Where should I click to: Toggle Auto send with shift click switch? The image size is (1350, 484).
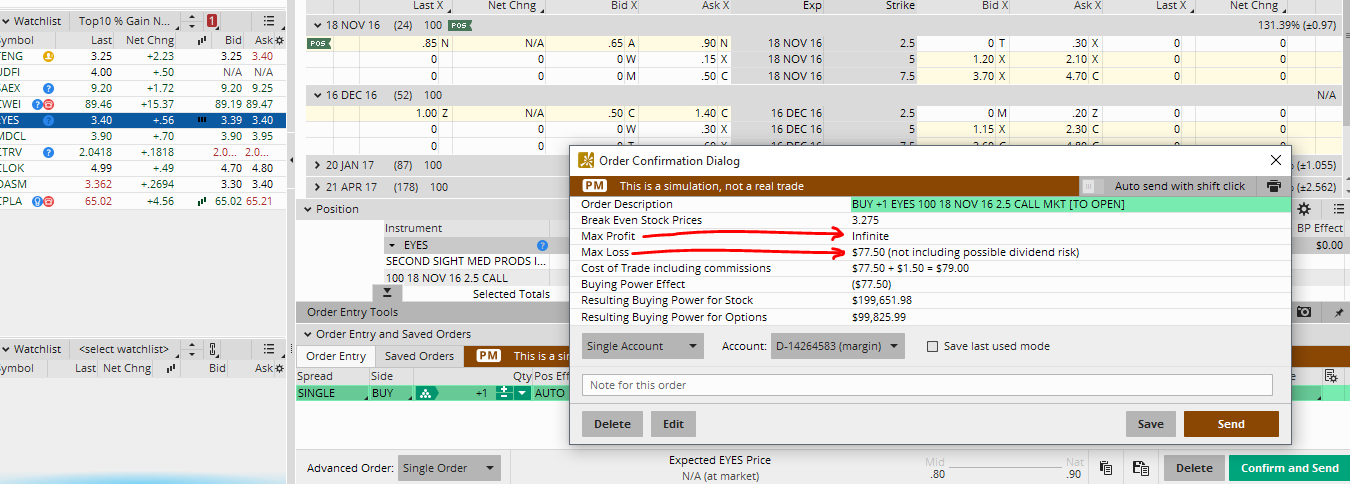(1093, 186)
